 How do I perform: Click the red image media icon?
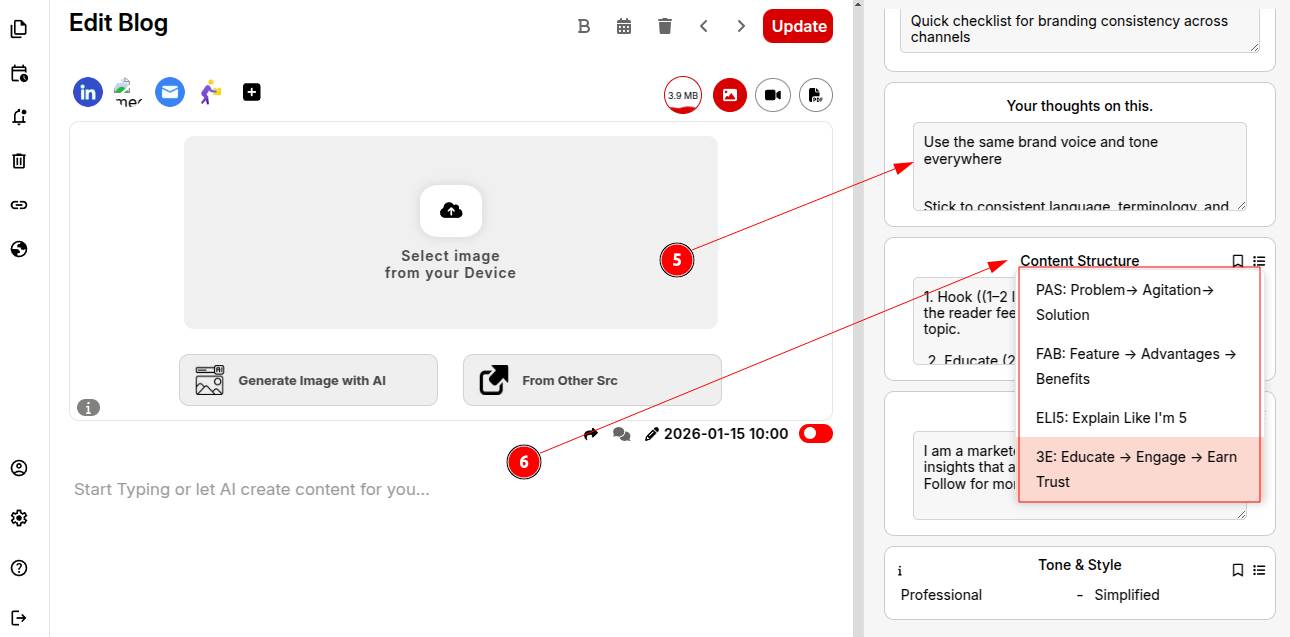click(x=730, y=95)
